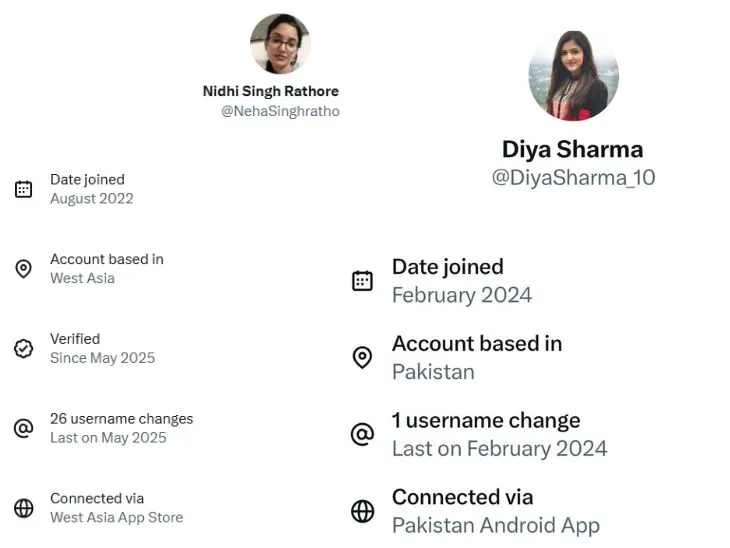
Task: Click the verified badge icon
Action: [24, 348]
